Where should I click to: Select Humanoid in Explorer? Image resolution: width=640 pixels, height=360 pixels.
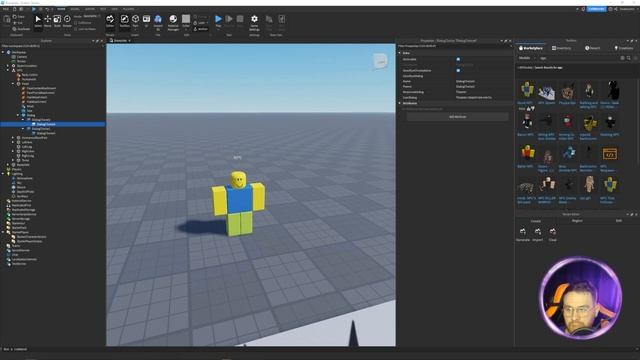(x=28, y=79)
